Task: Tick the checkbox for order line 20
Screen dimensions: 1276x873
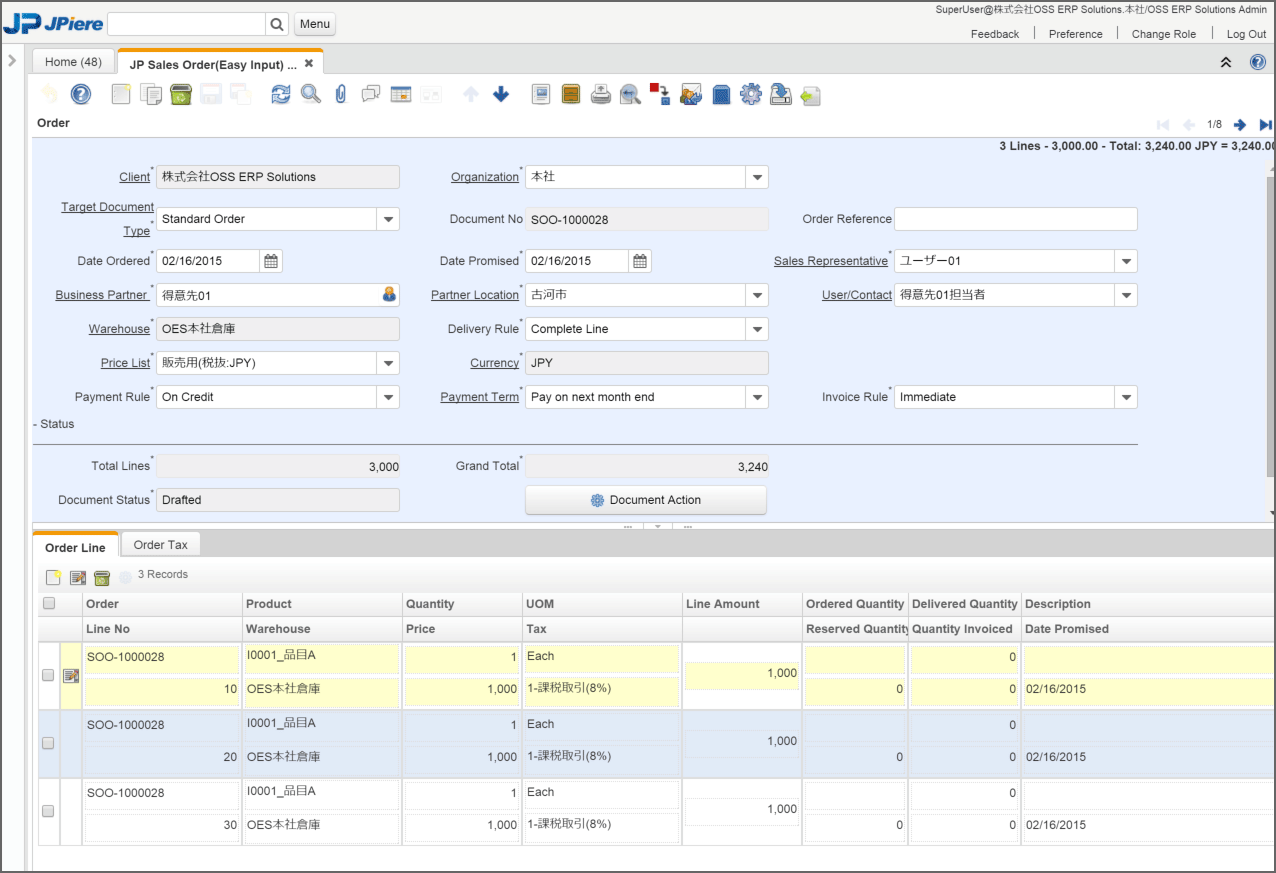Action: point(48,743)
